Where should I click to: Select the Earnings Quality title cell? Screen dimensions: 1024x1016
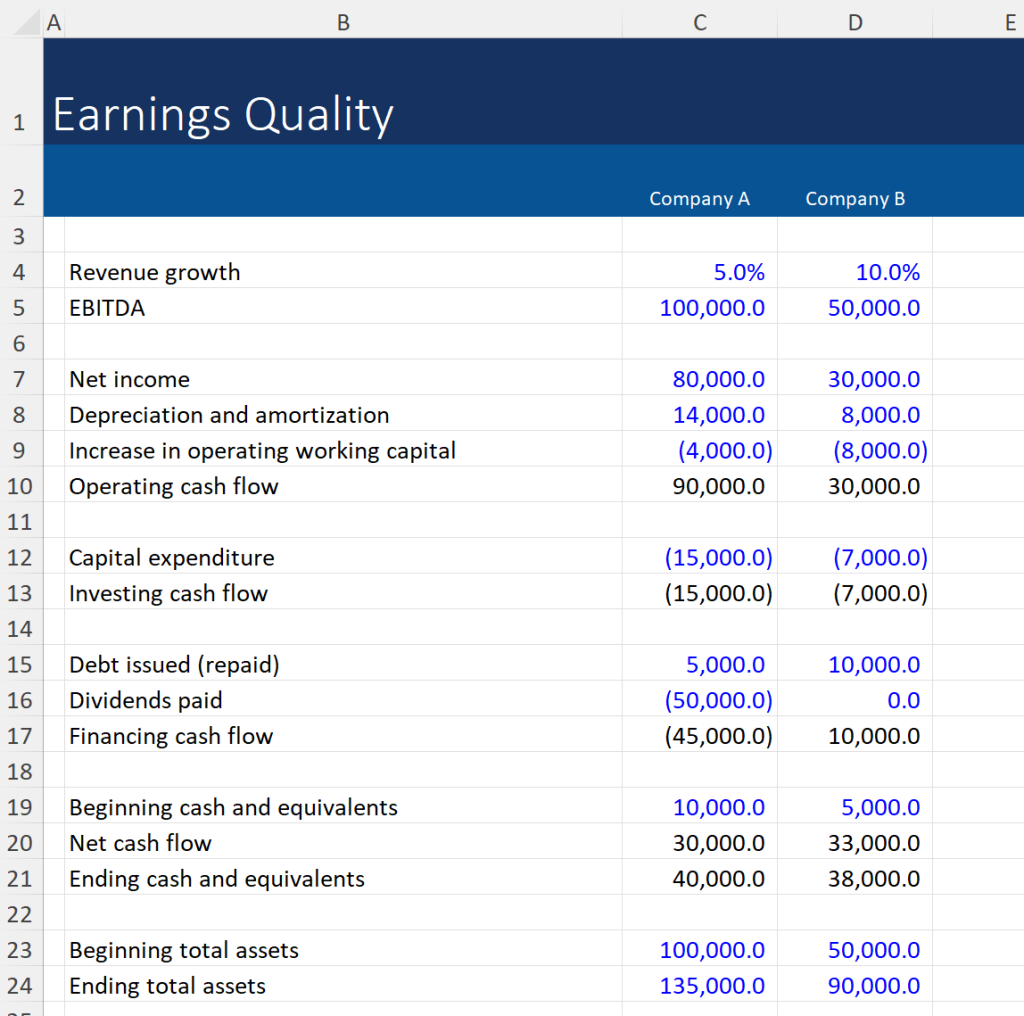[222, 114]
